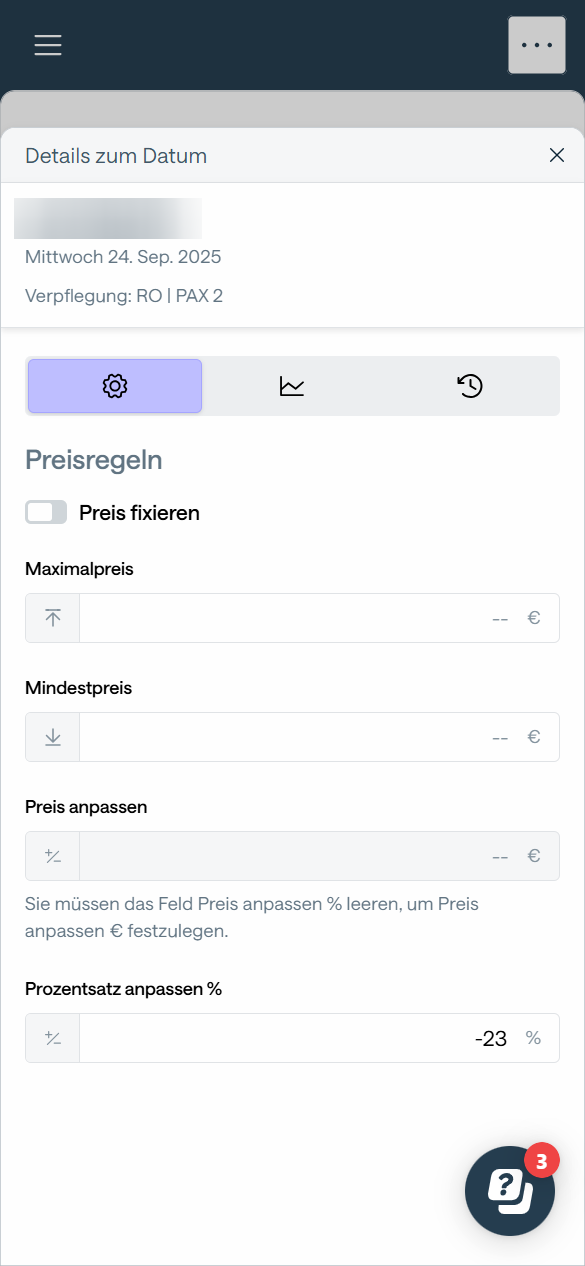Screen dimensions: 585x1266
Task: Click the Maximalpreis upper-limit arrow icon
Action: (53, 618)
